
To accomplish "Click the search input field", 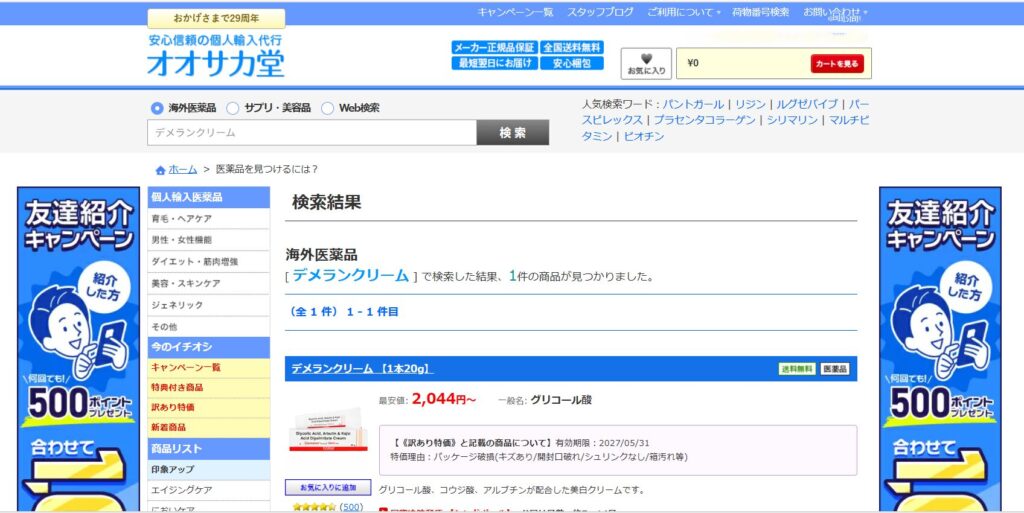I will pos(312,133).
